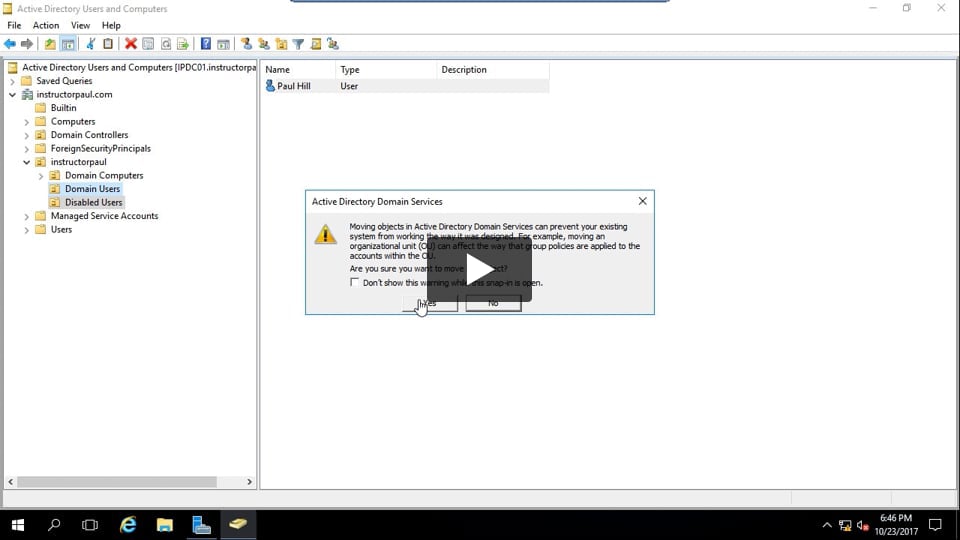Click No in the warning dialog
This screenshot has height=540, width=960.
(493, 303)
